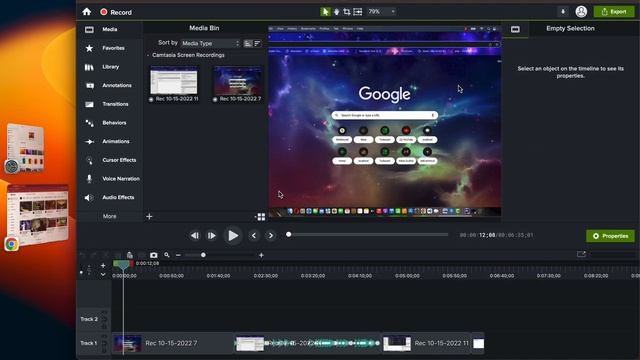Start a new screen recording with Record
Viewport: 640px width, 360px height.
(x=116, y=12)
